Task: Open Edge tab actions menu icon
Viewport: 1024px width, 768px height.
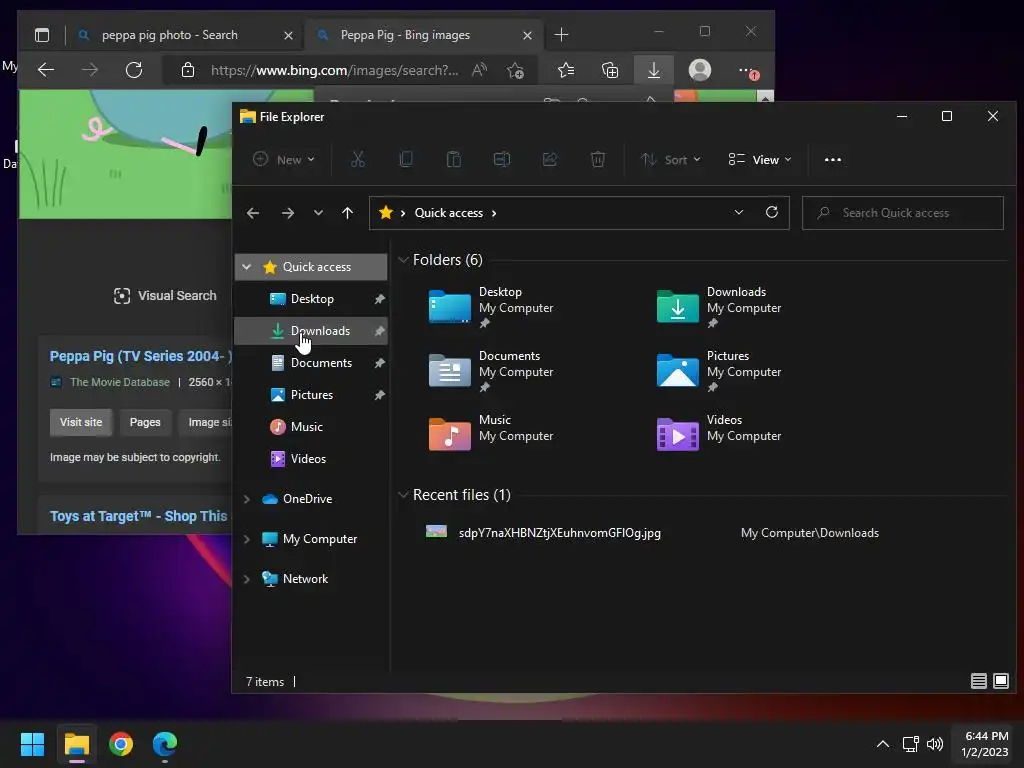Action: pyautogui.click(x=42, y=35)
